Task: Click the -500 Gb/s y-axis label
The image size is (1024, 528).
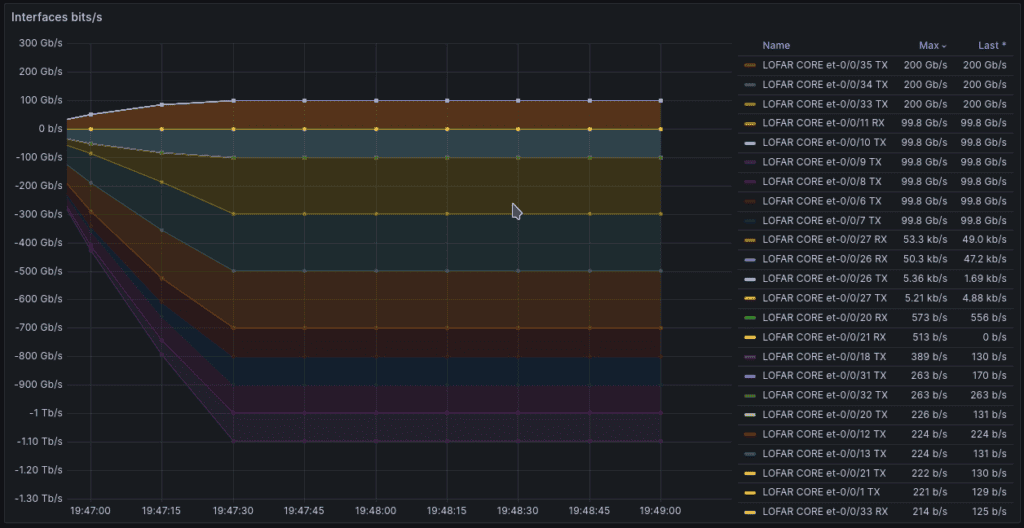Action: pos(39,271)
